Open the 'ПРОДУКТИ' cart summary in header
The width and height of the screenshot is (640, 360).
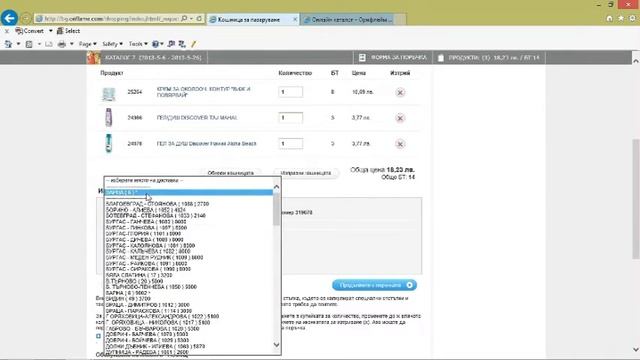489,58
